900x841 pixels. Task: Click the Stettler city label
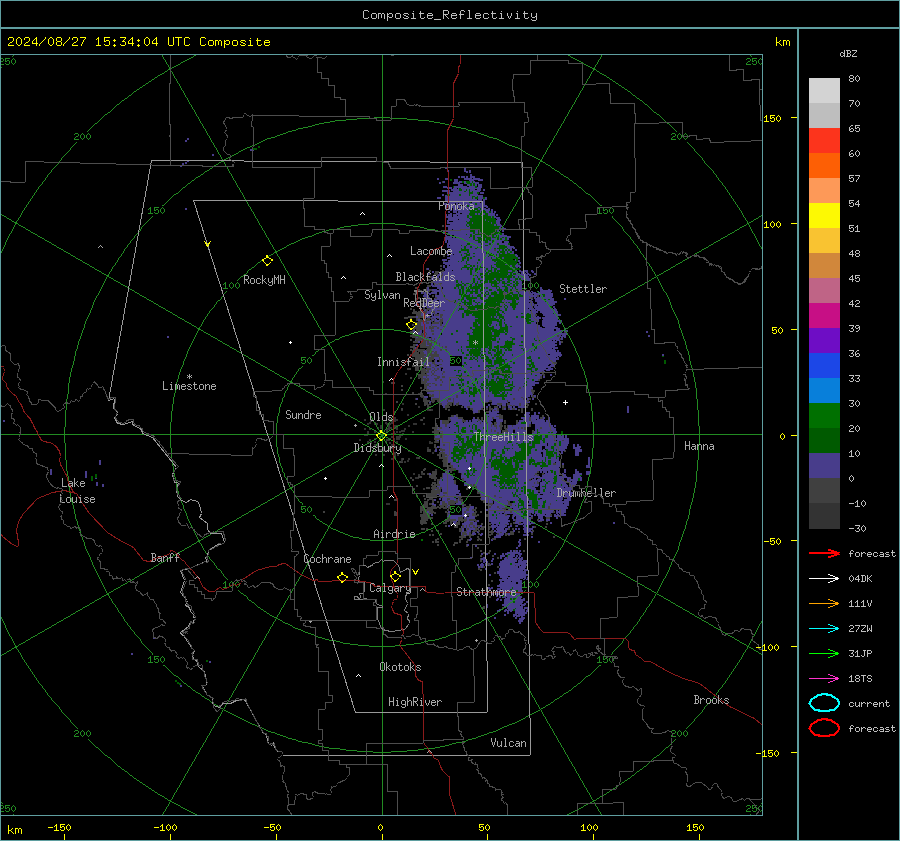click(583, 289)
